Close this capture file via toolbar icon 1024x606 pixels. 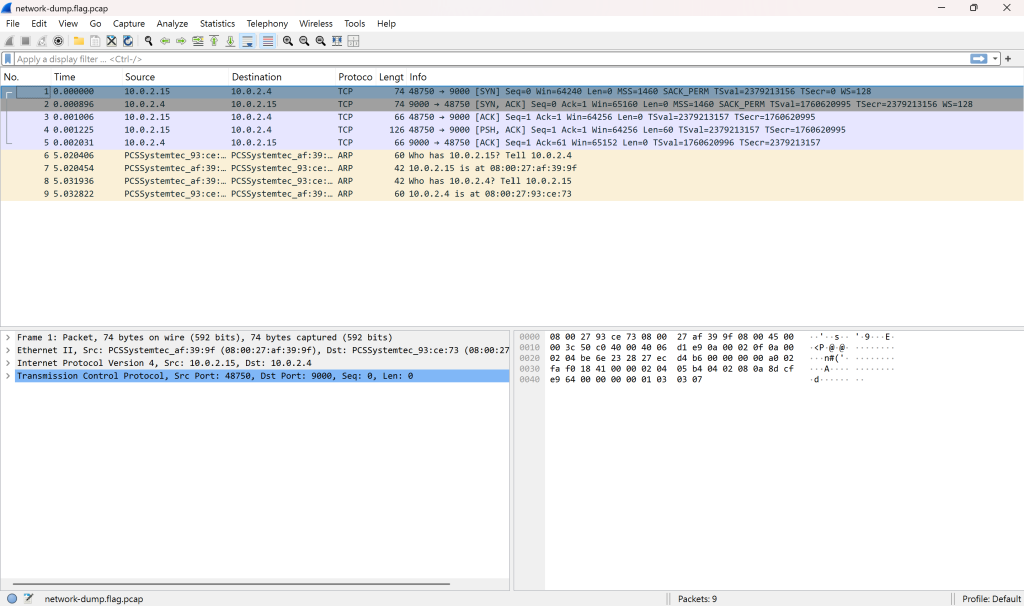tap(112, 41)
